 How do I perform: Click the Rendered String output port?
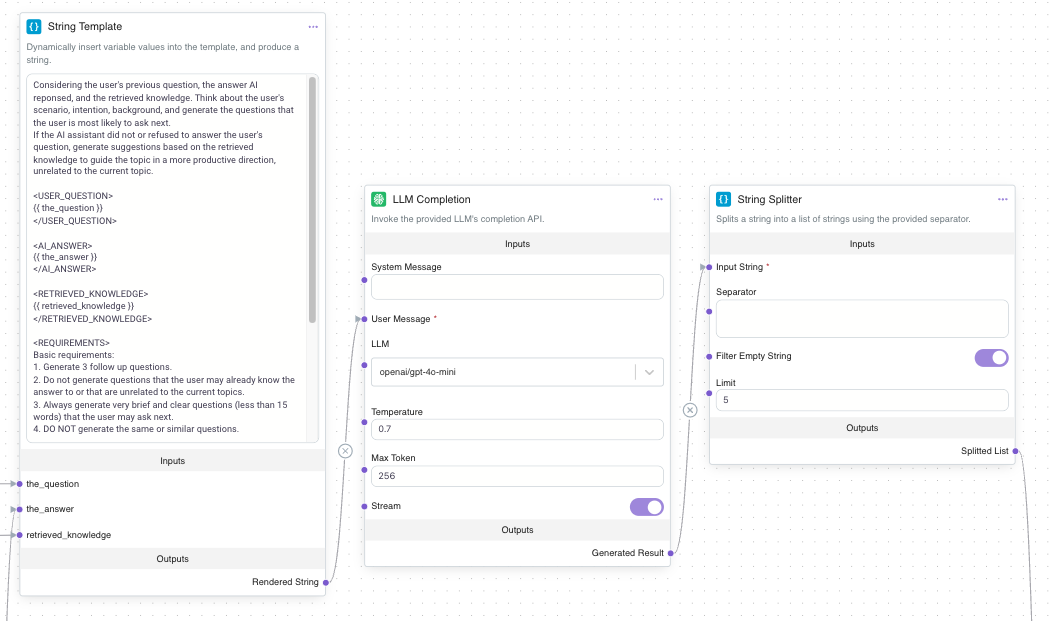pos(325,581)
